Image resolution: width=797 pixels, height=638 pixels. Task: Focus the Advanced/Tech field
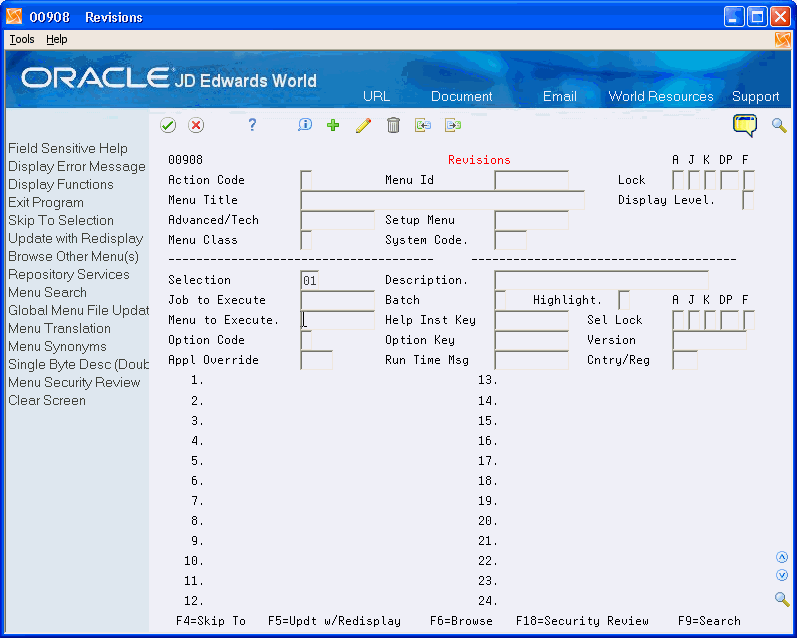point(337,220)
